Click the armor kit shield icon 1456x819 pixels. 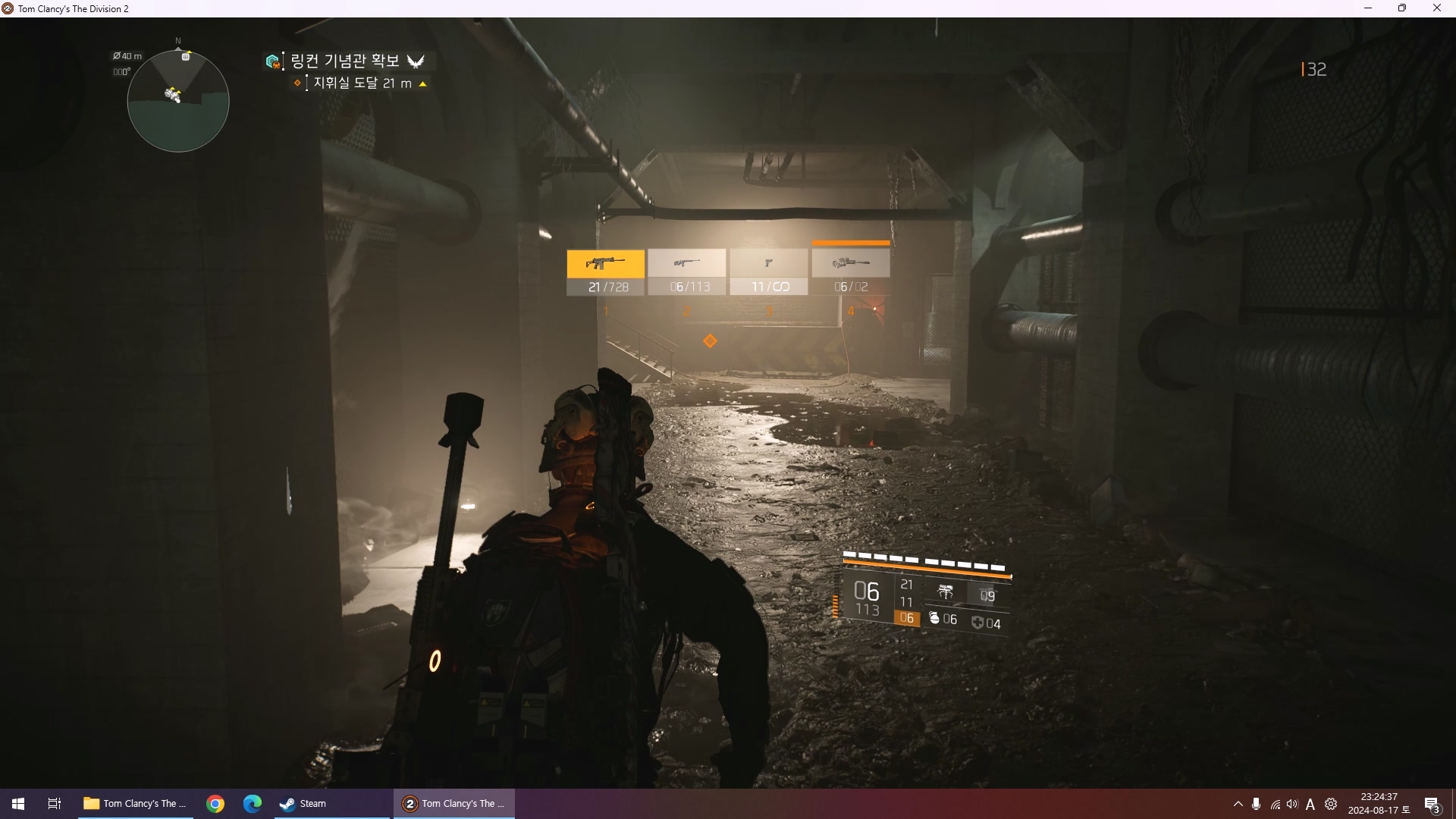pyautogui.click(x=977, y=623)
